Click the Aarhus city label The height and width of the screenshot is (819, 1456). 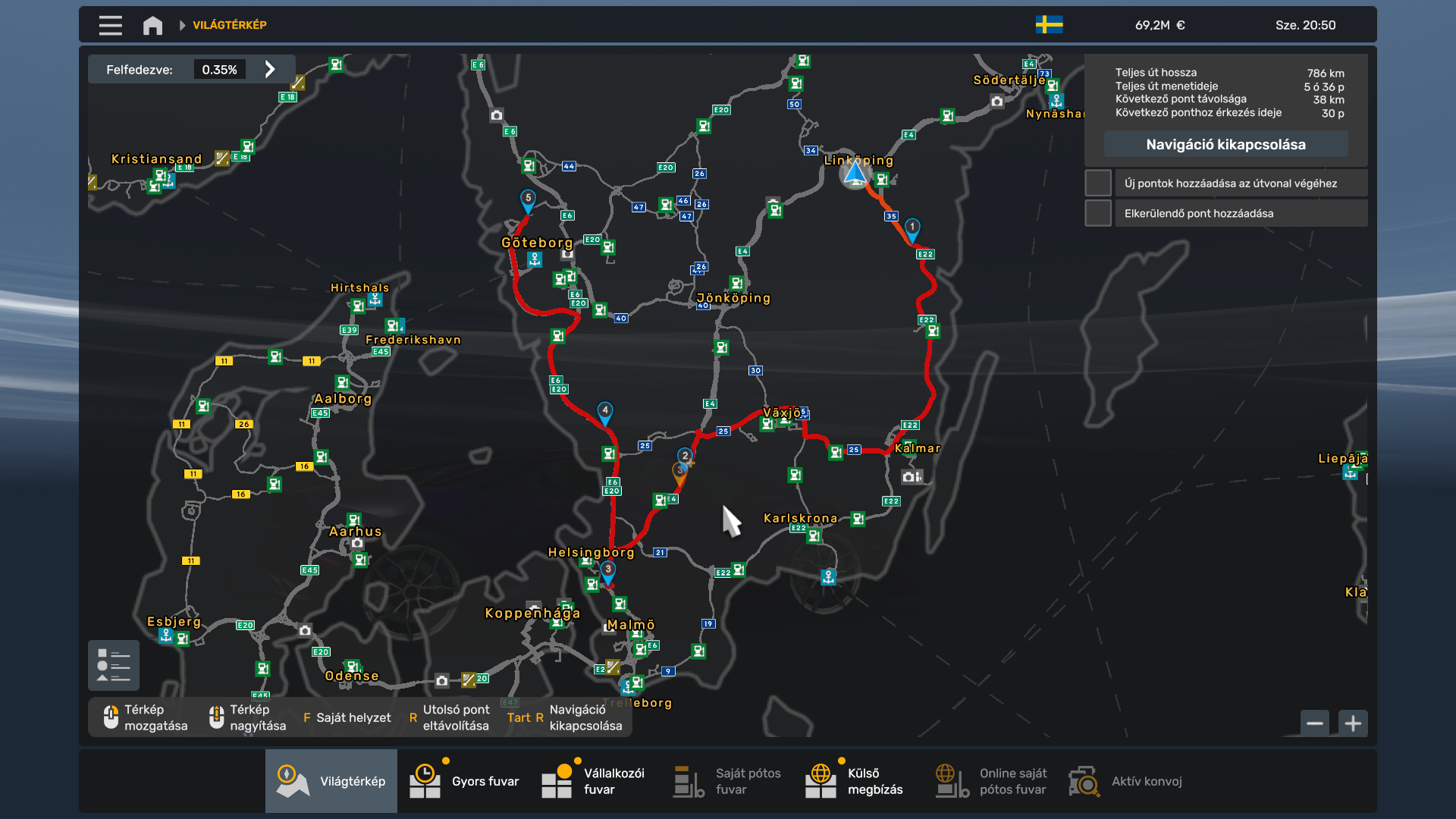(x=356, y=532)
